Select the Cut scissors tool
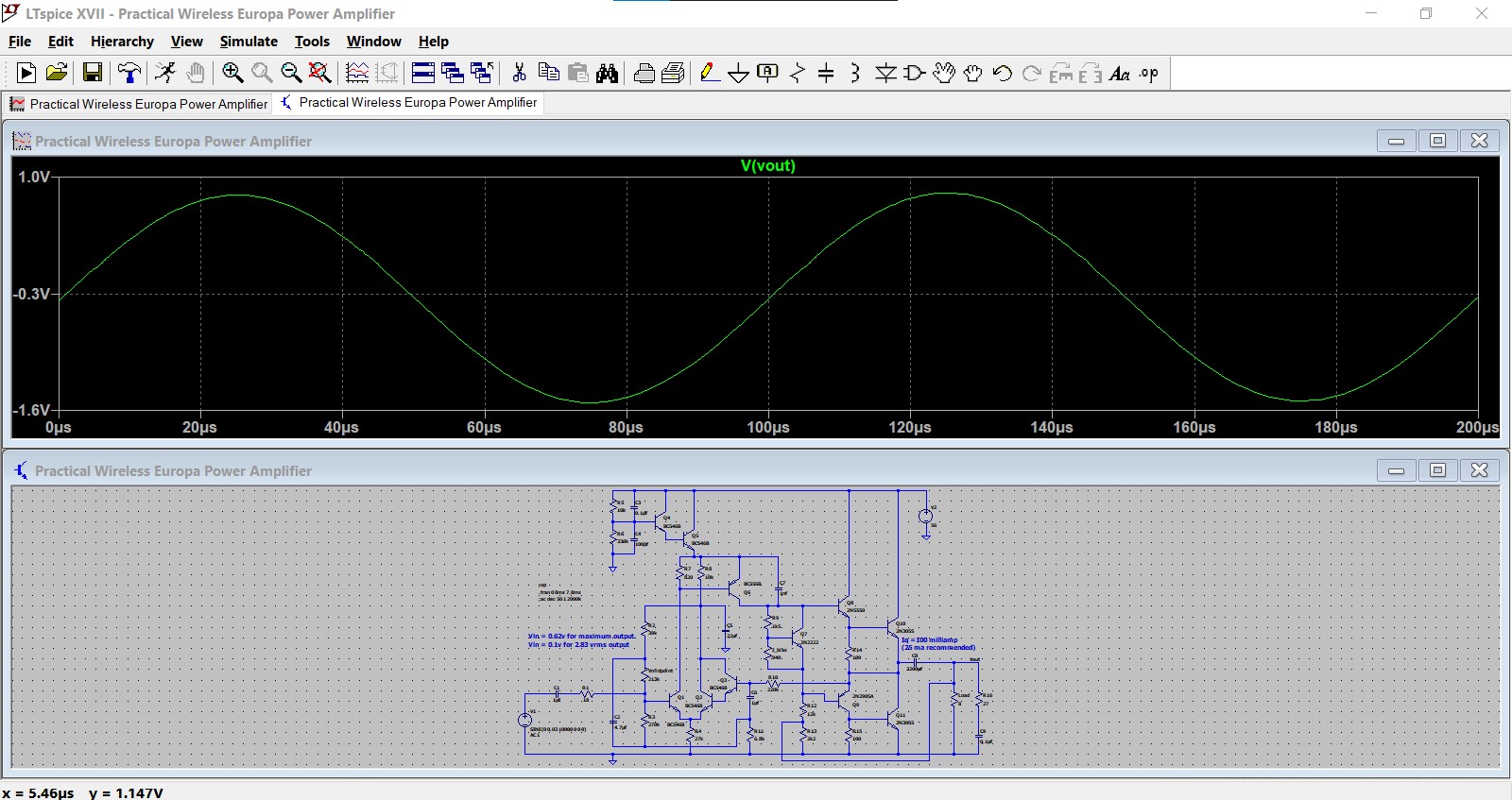The height and width of the screenshot is (800, 1512). pyautogui.click(x=519, y=73)
